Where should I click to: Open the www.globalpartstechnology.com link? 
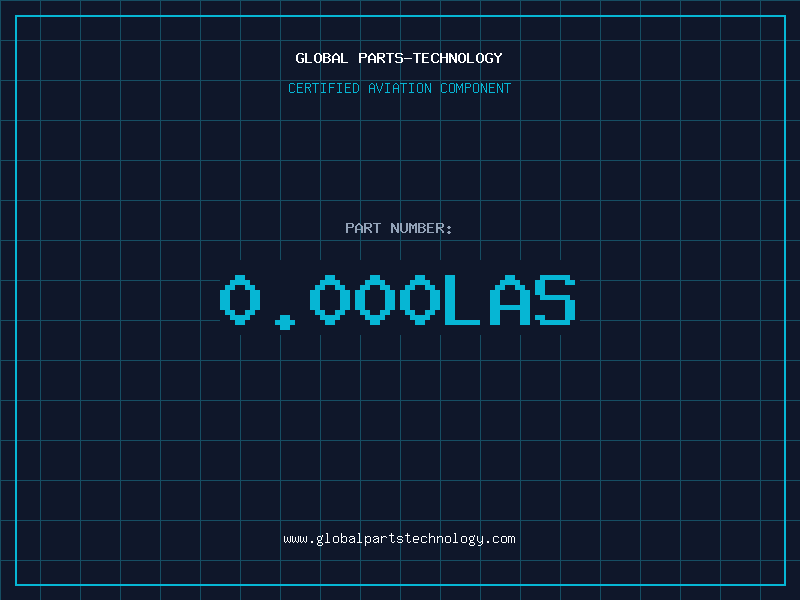point(399,539)
